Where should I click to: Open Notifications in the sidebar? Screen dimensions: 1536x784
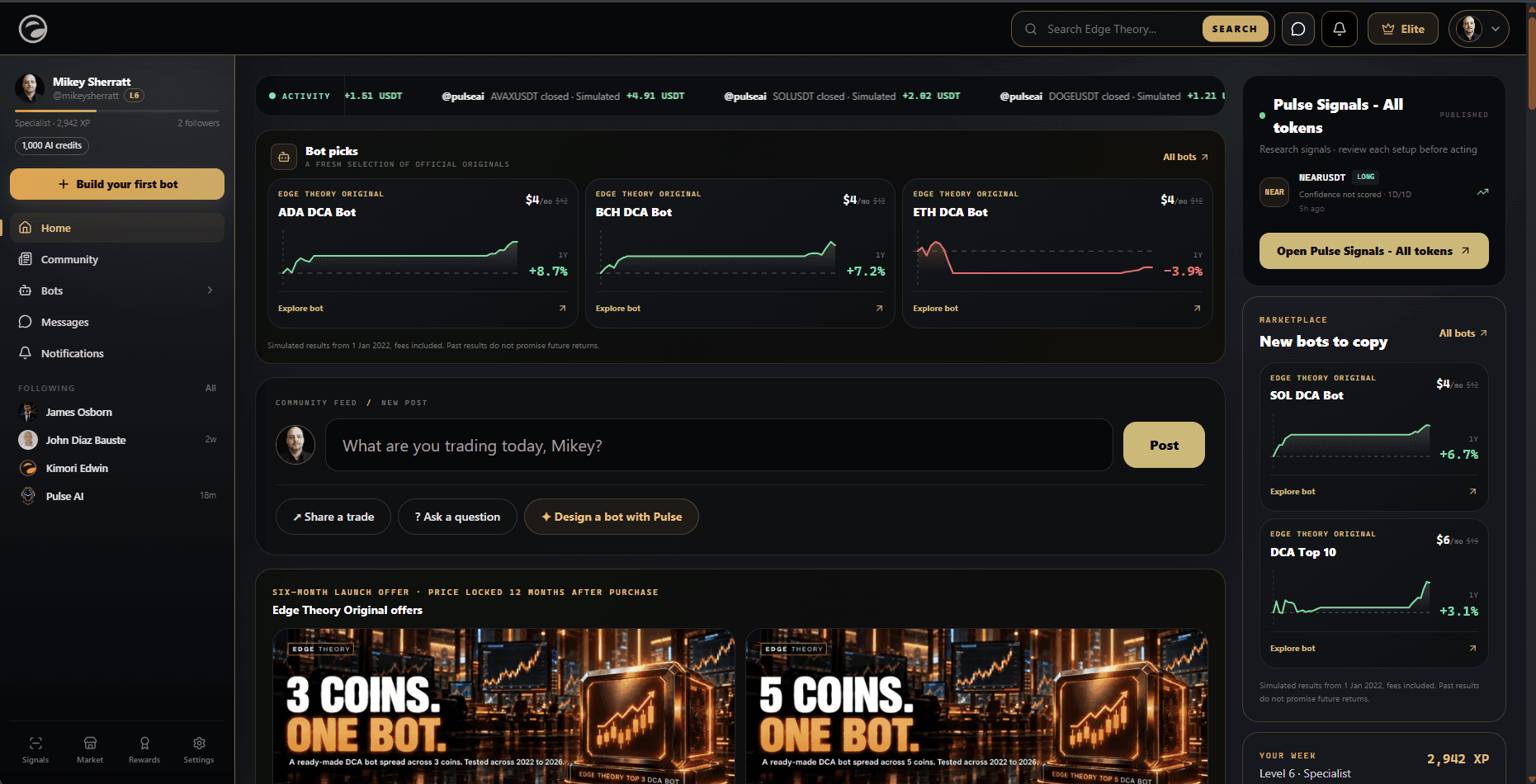click(x=117, y=353)
